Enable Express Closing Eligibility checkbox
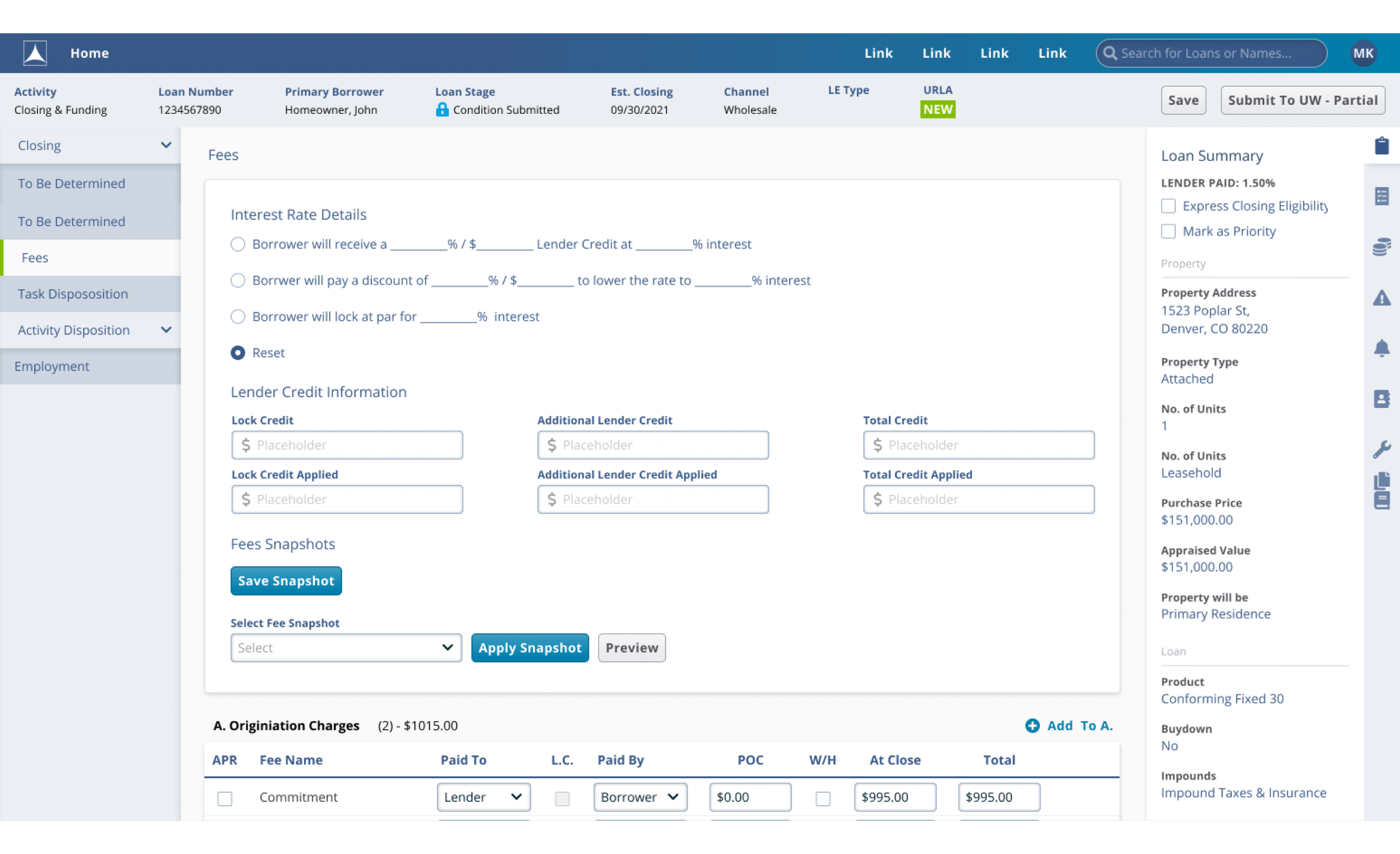1400x854 pixels. (x=1168, y=206)
